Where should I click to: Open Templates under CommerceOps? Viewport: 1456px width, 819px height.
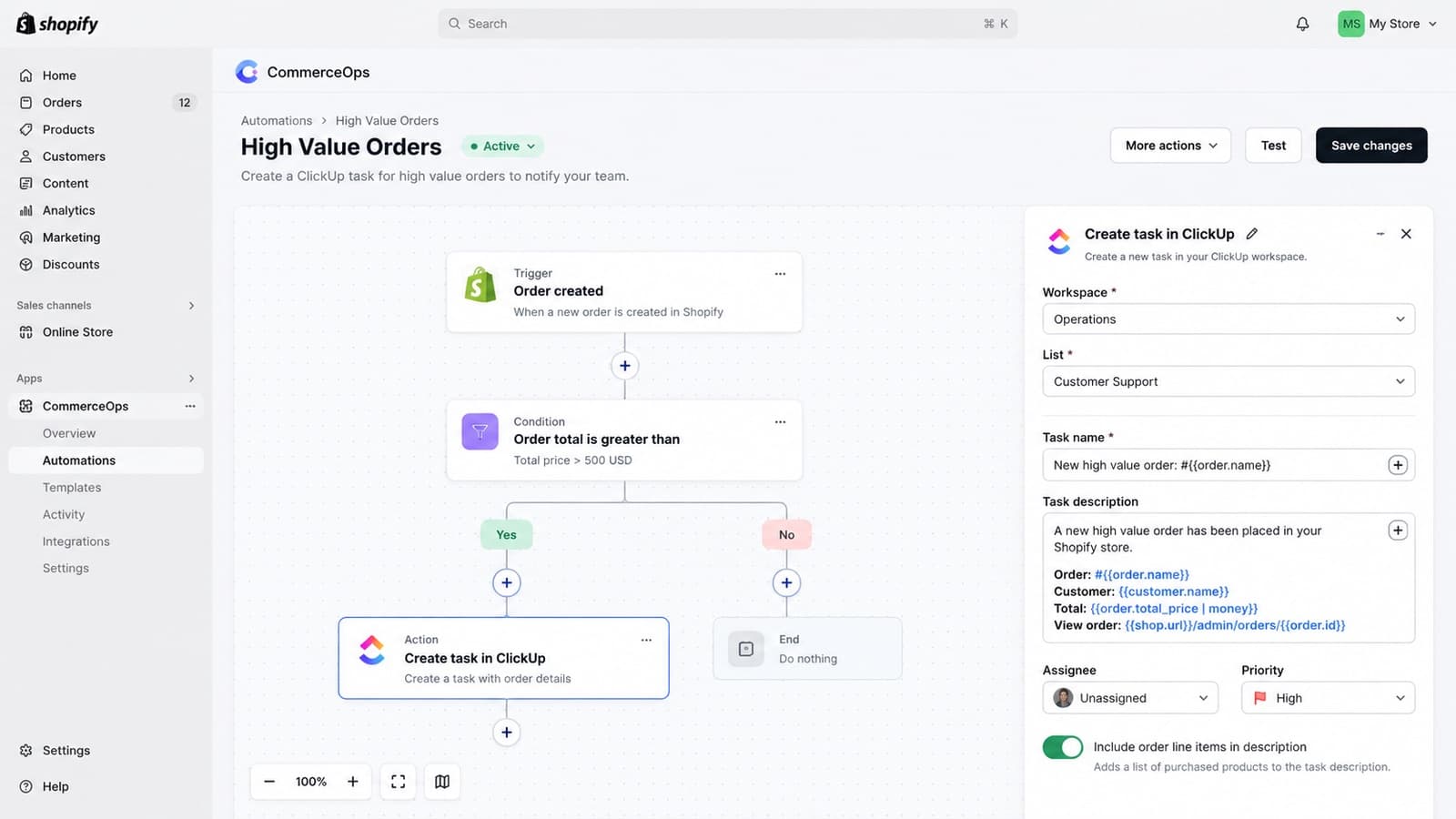tap(72, 488)
